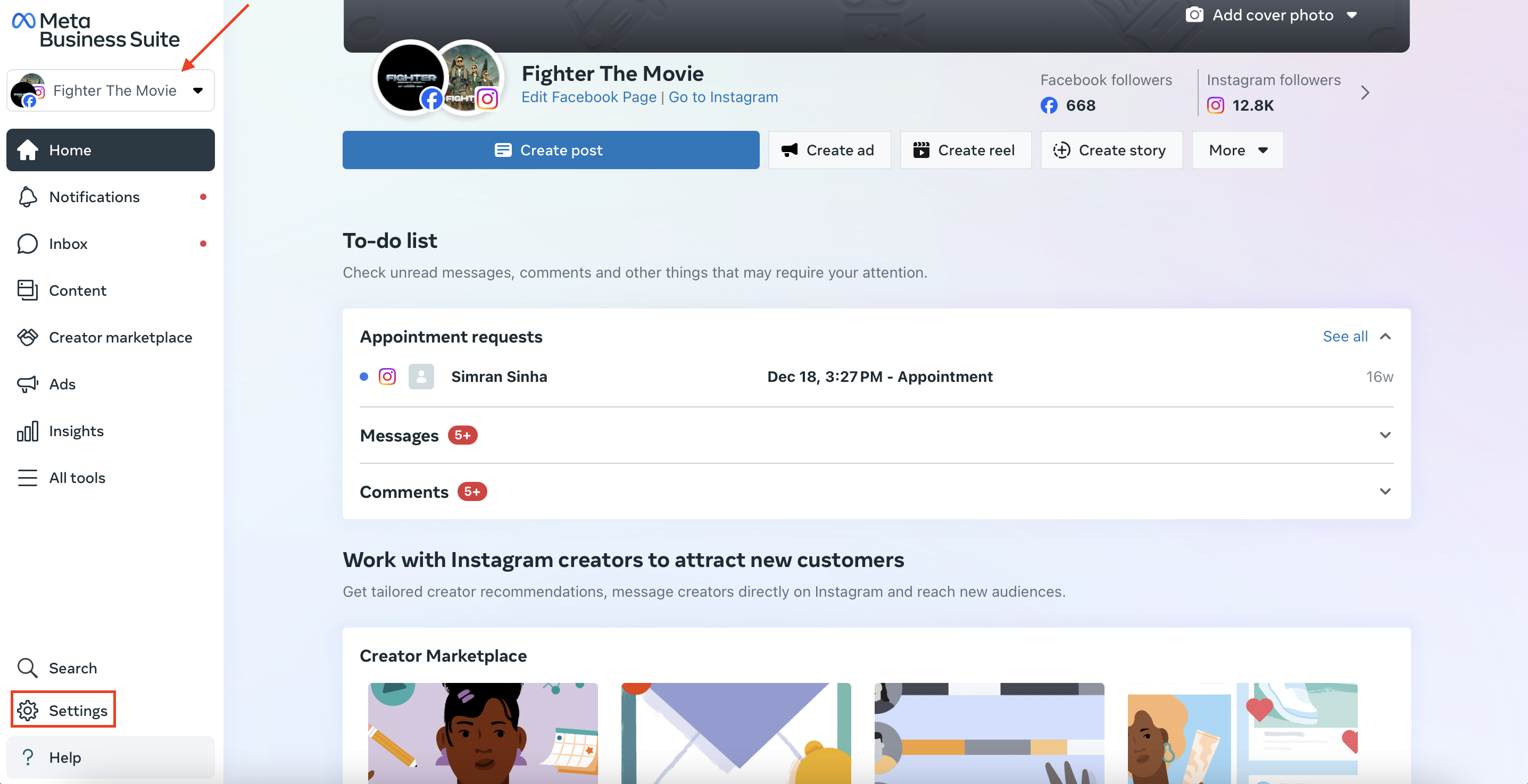Expand the Messages section chevron
1528x784 pixels.
[1385, 435]
